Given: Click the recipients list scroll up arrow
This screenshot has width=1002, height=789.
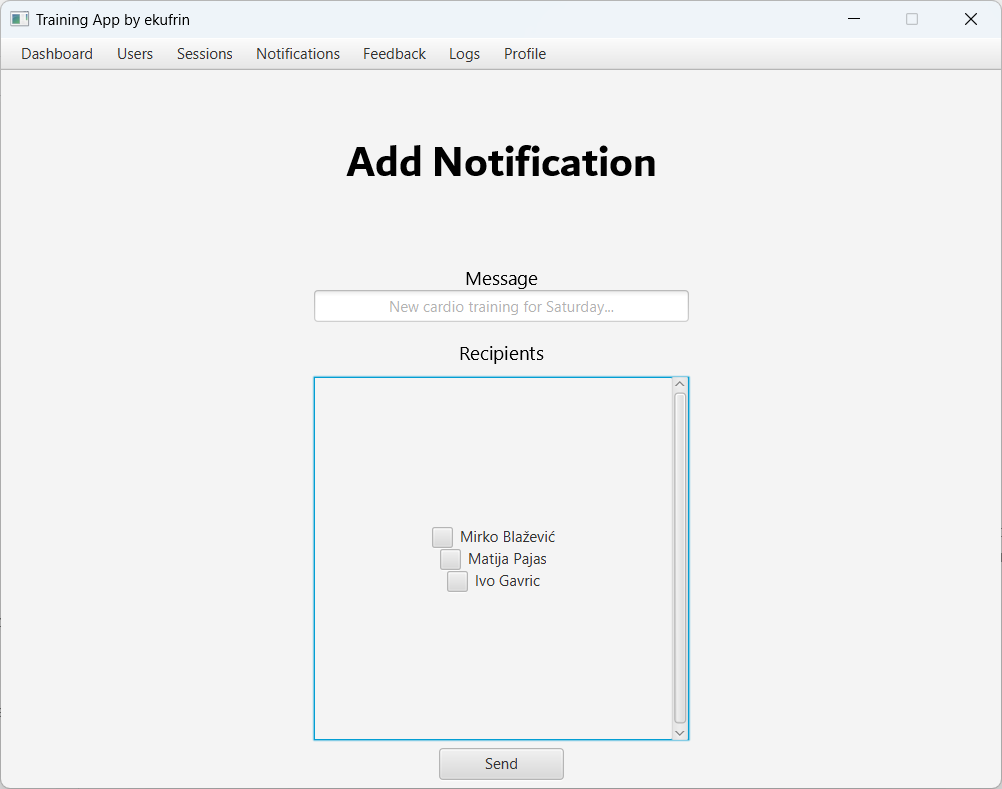Looking at the screenshot, I should (680, 384).
